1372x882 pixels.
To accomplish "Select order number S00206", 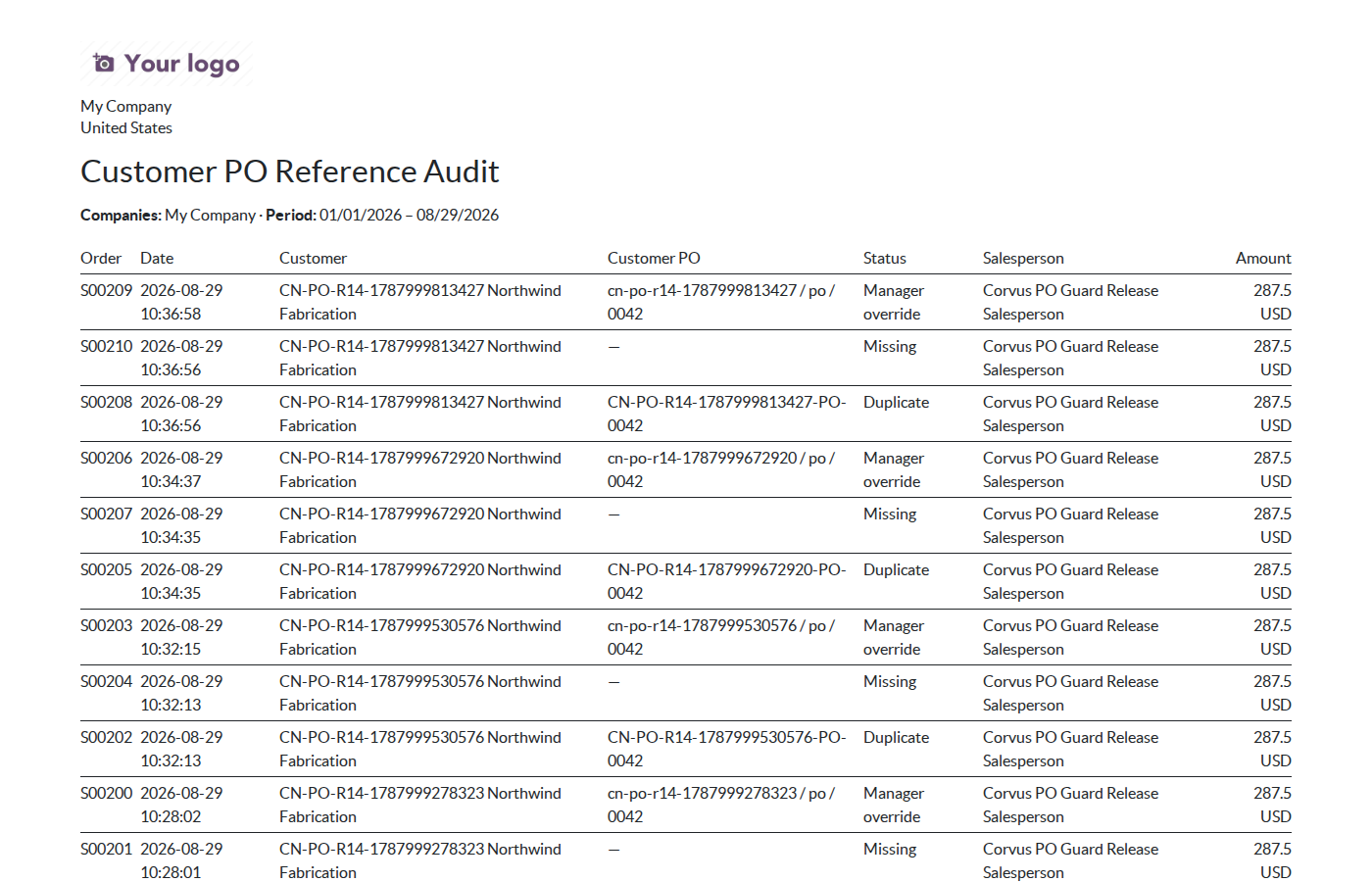I will pyautogui.click(x=106, y=458).
